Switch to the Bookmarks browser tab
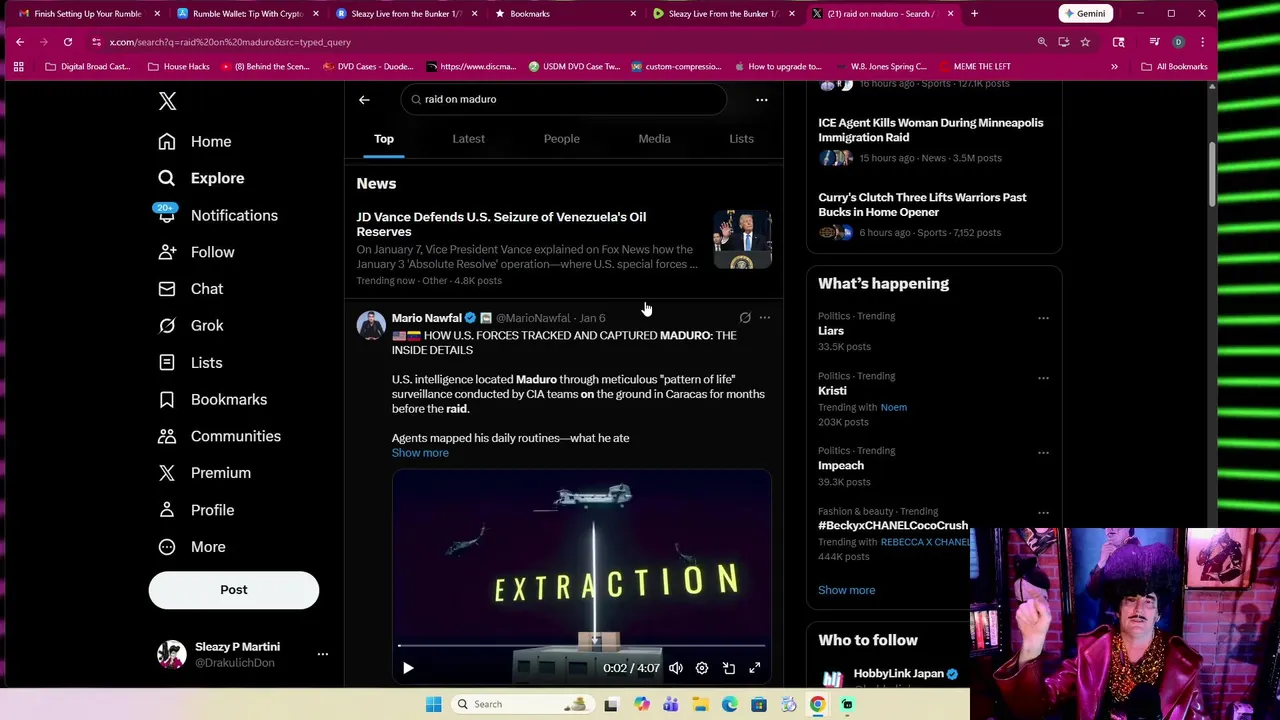Viewport: 1280px width, 720px height. pyautogui.click(x=565, y=14)
